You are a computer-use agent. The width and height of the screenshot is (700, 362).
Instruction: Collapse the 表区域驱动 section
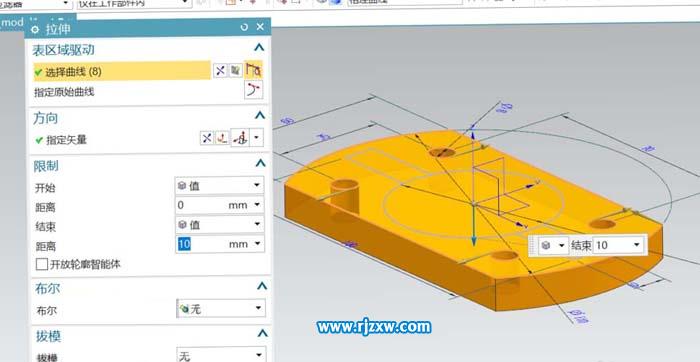[x=259, y=48]
